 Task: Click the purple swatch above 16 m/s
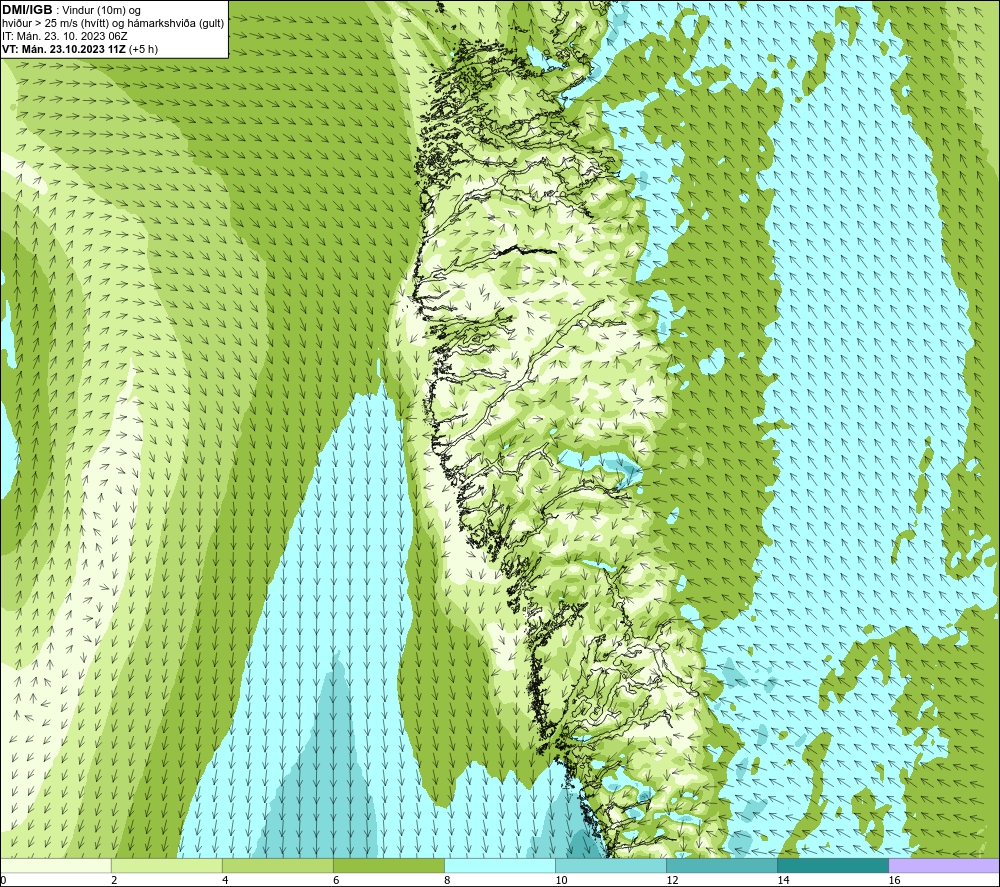pyautogui.click(x=944, y=865)
